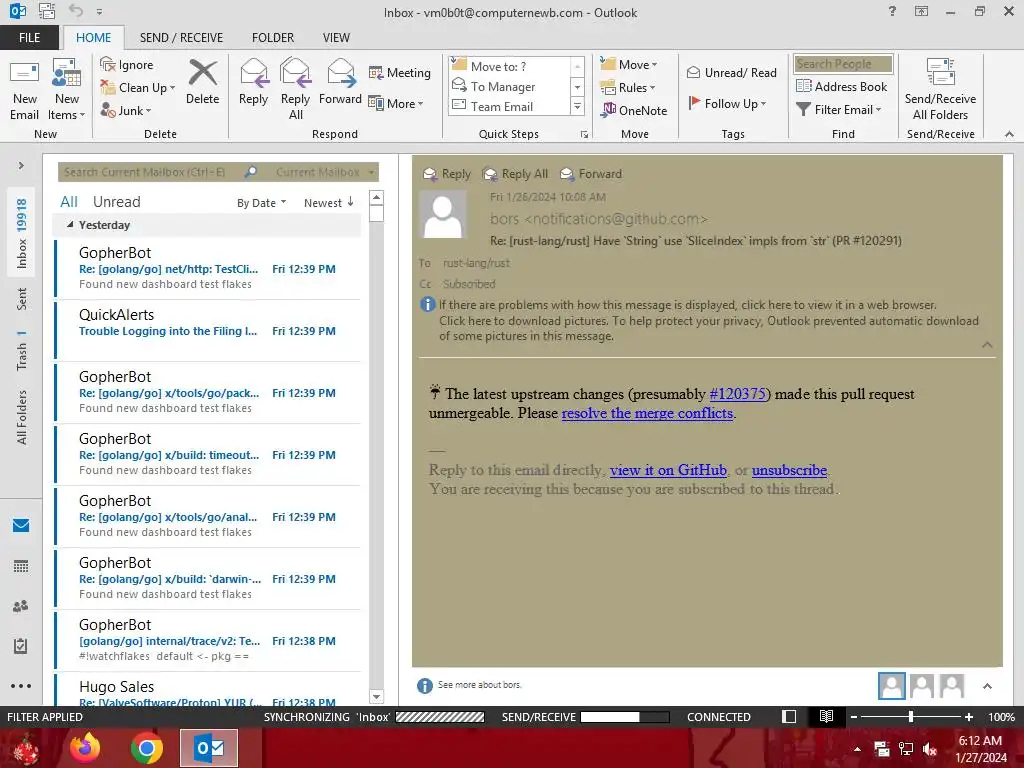Click Reply in the reading pane
This screenshot has width=1024, height=768.
coord(447,174)
